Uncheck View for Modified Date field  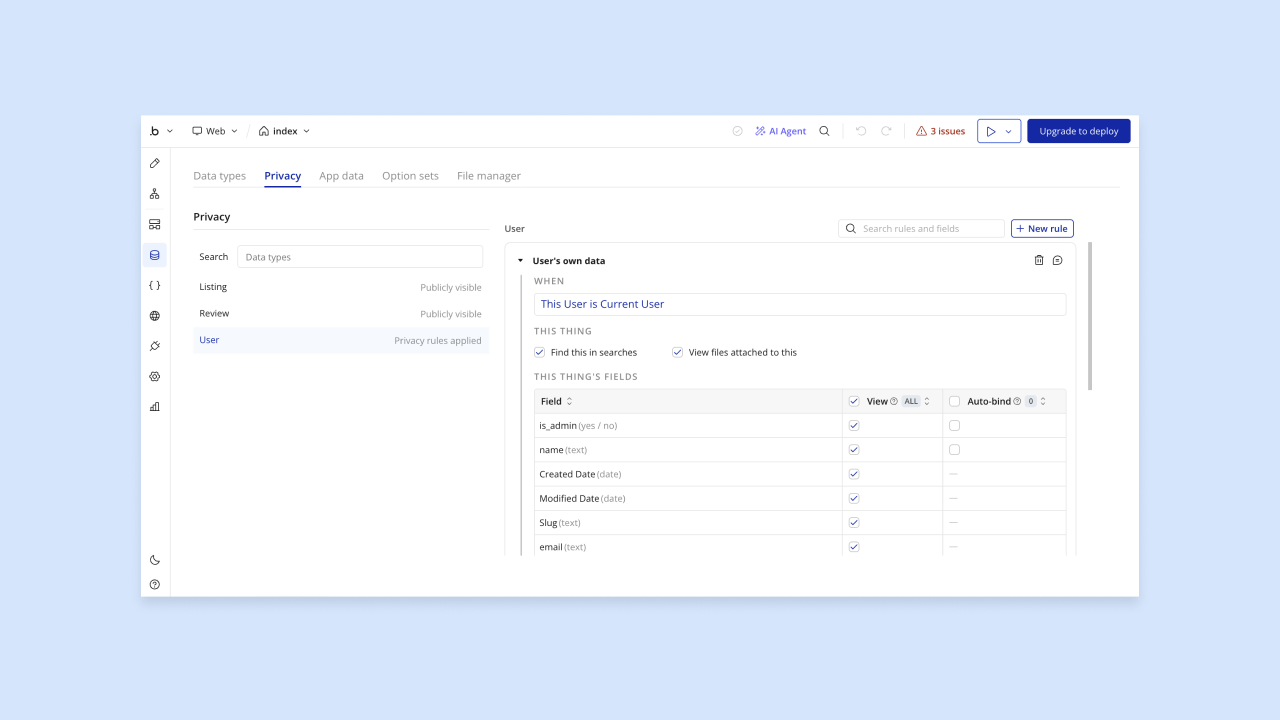[854, 498]
